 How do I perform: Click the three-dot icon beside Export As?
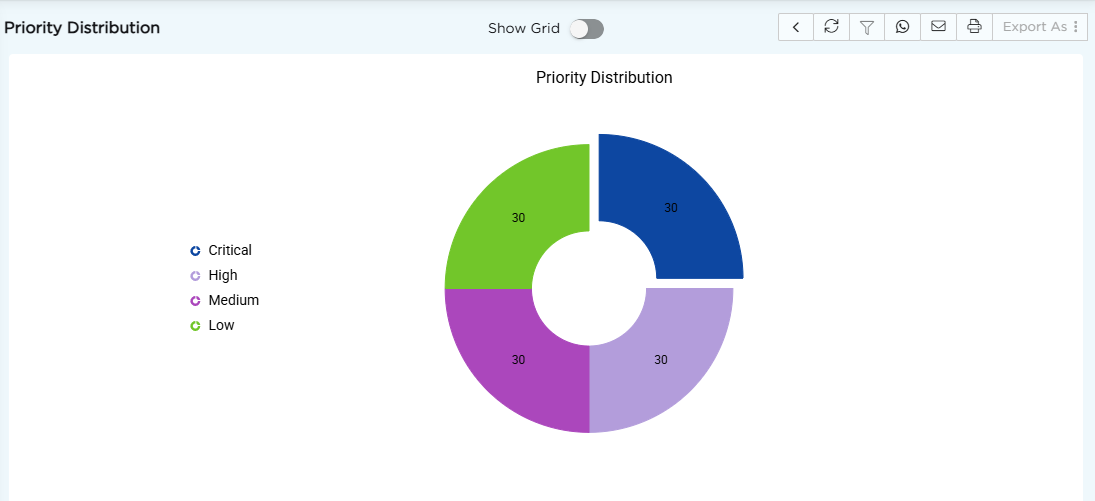(x=1076, y=27)
